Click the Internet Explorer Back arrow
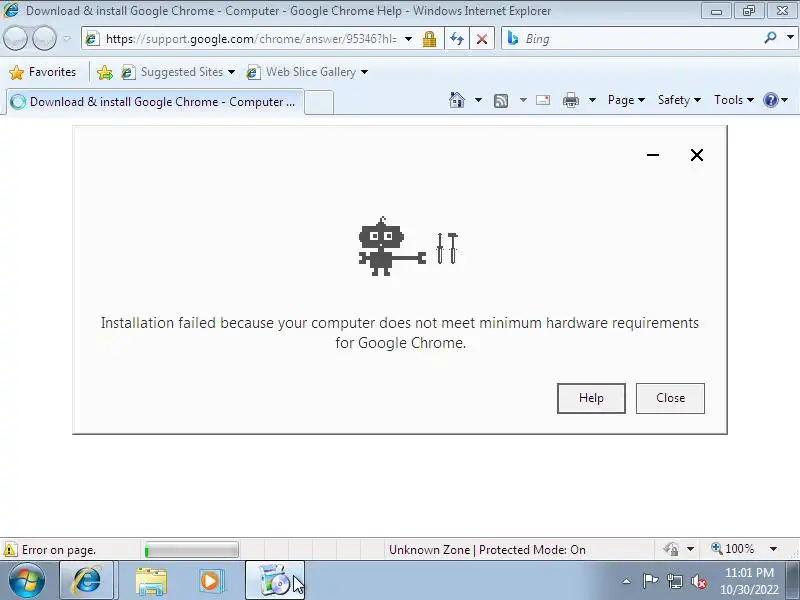800x600 pixels. 15,38
